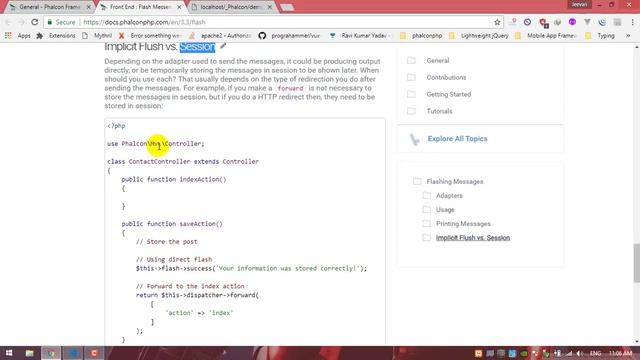This screenshot has width=640, height=360.
Task: Open the Contributions docs section
Action: [446, 77]
